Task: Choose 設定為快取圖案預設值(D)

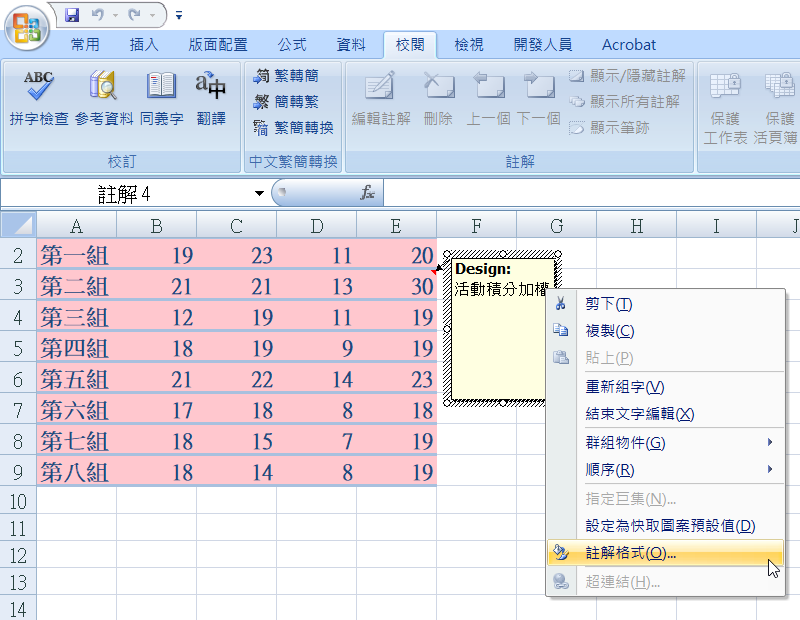Action: pyautogui.click(x=665, y=526)
